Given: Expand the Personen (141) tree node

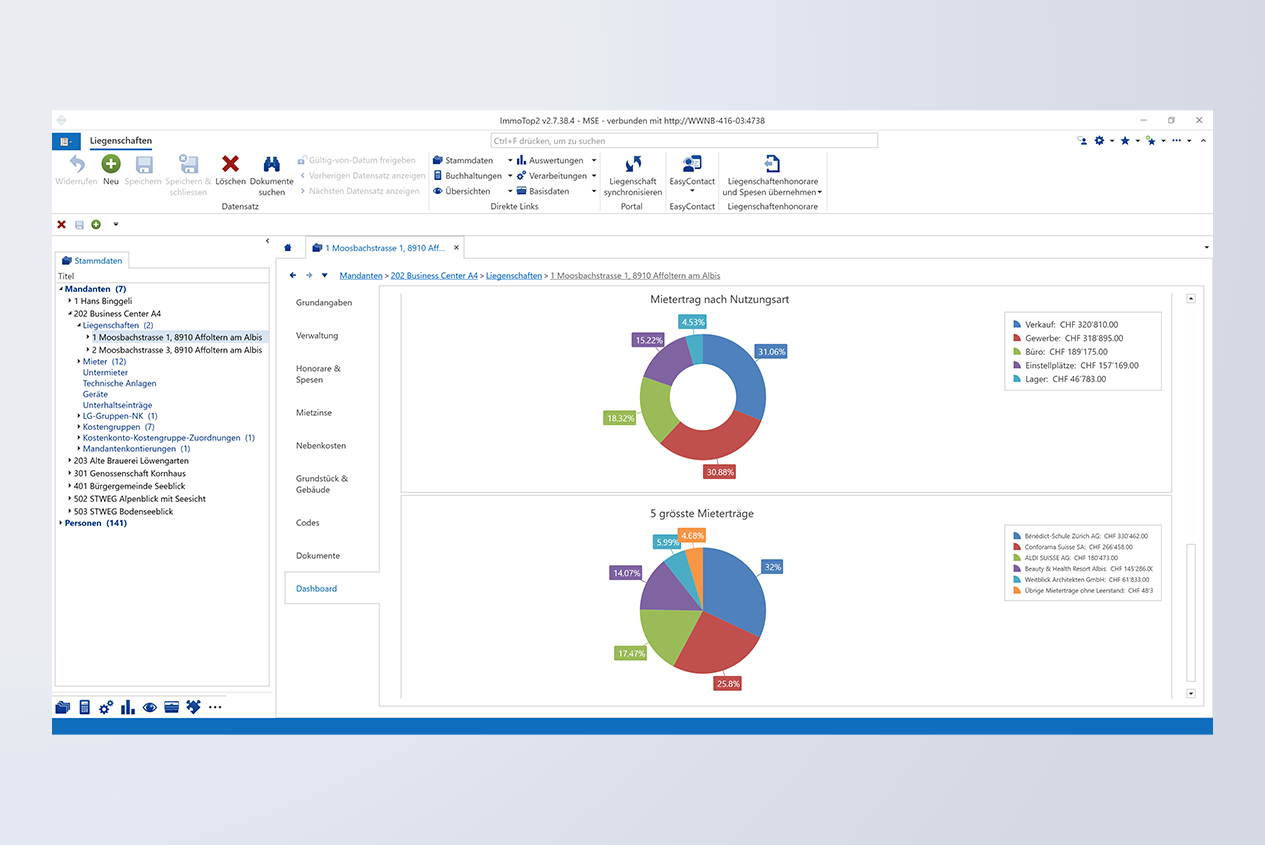Looking at the screenshot, I should tap(59, 522).
